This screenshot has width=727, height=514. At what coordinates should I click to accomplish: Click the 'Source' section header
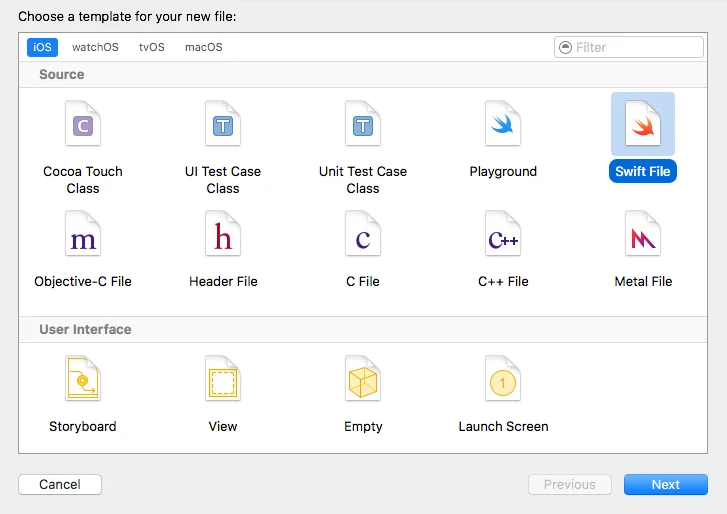tap(62, 75)
